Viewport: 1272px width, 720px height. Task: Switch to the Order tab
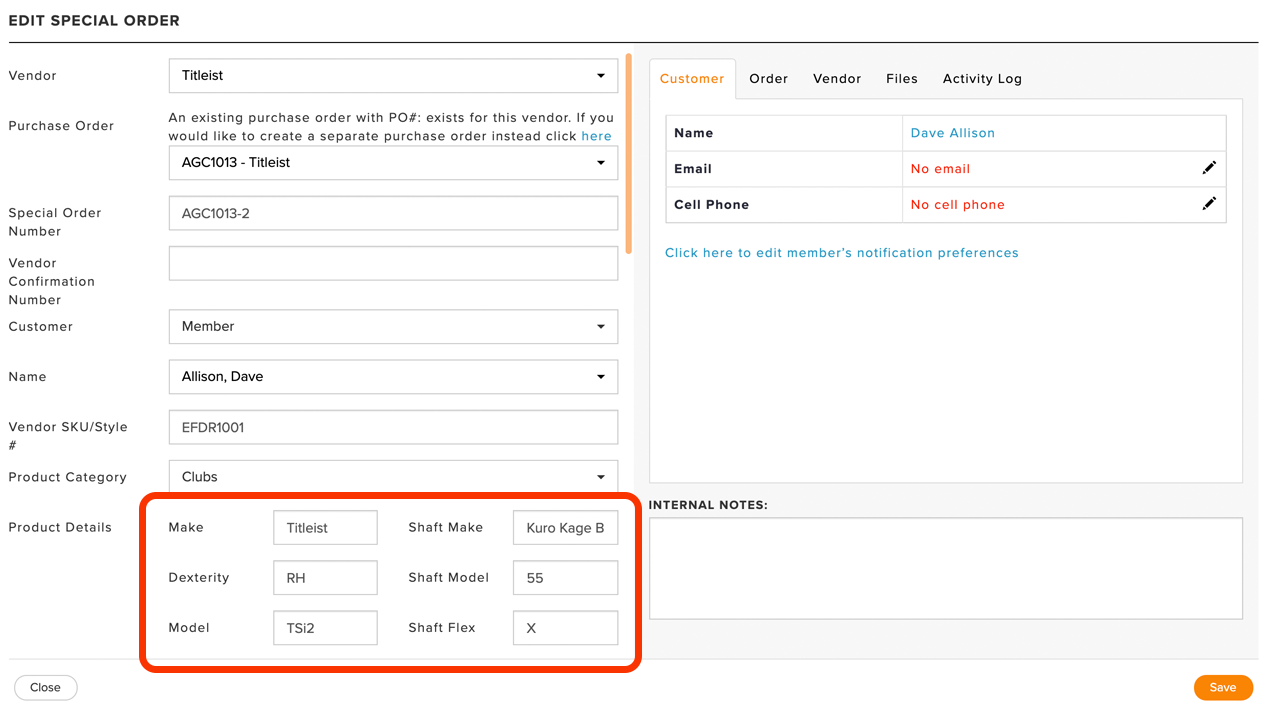769,79
